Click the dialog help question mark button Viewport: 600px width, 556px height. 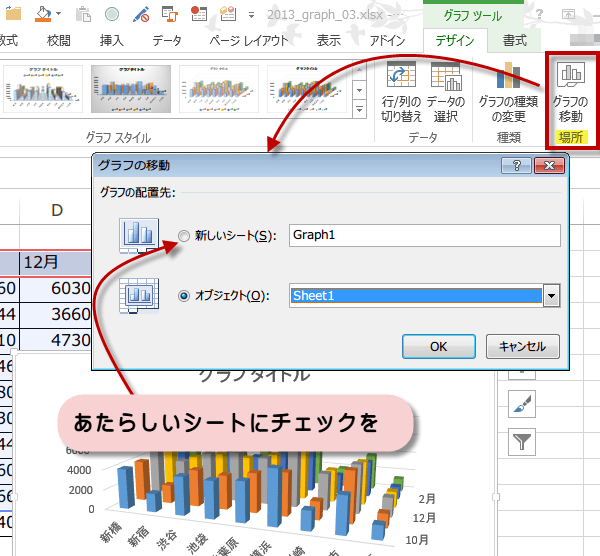pos(516,166)
